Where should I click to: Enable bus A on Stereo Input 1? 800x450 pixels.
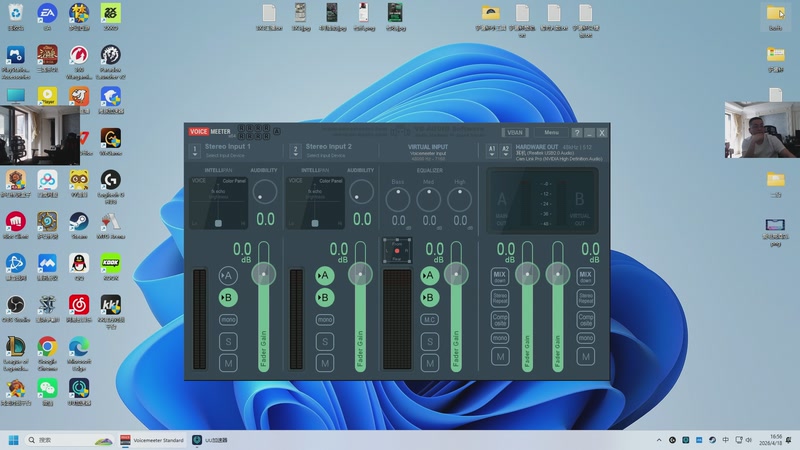coord(227,276)
